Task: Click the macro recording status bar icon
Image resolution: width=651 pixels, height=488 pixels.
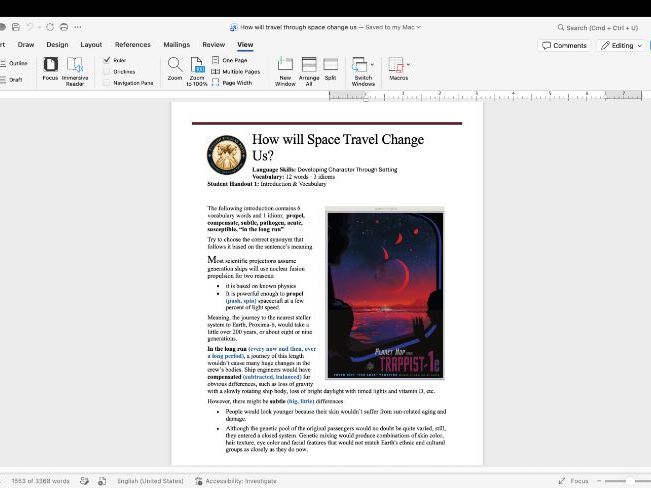Action: click(x=102, y=481)
